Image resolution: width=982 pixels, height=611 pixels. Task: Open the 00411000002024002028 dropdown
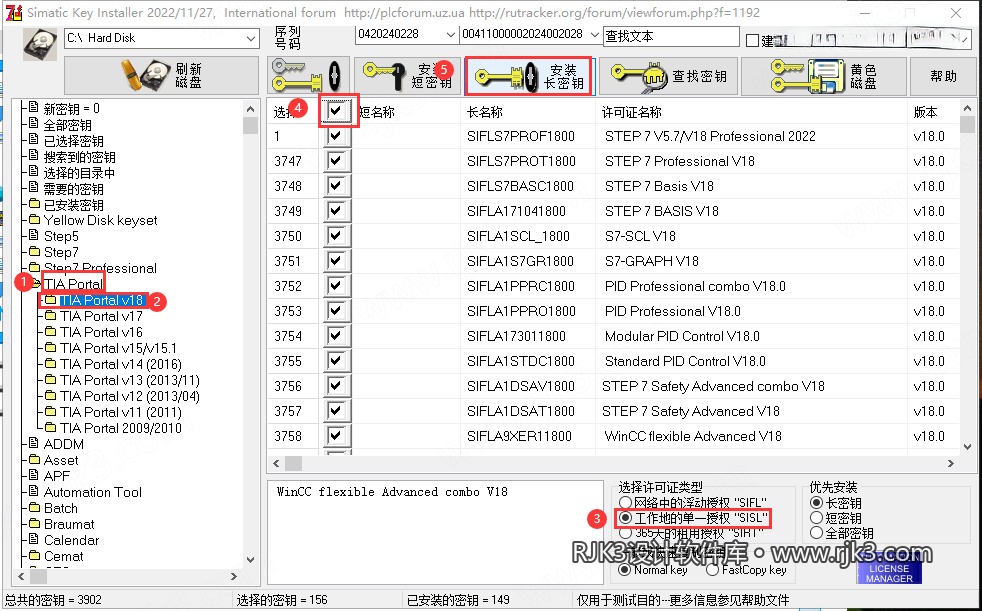(x=594, y=35)
